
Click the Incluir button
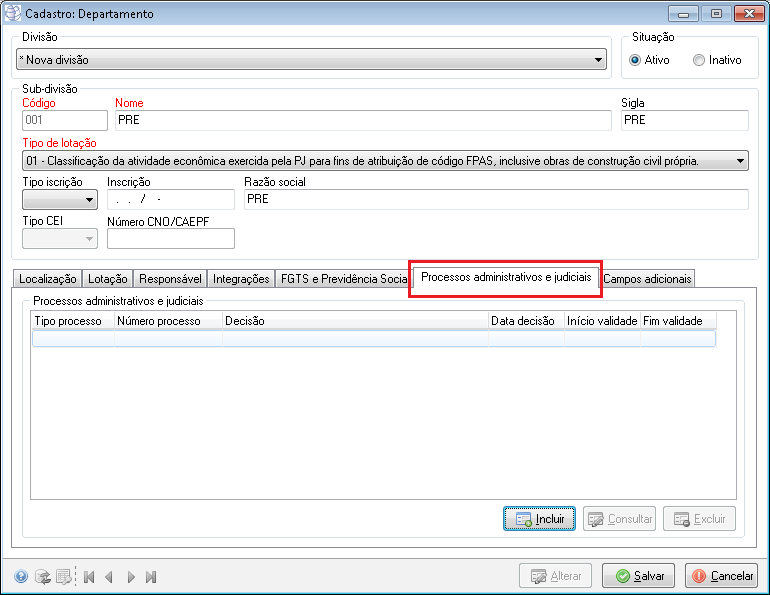click(x=540, y=519)
